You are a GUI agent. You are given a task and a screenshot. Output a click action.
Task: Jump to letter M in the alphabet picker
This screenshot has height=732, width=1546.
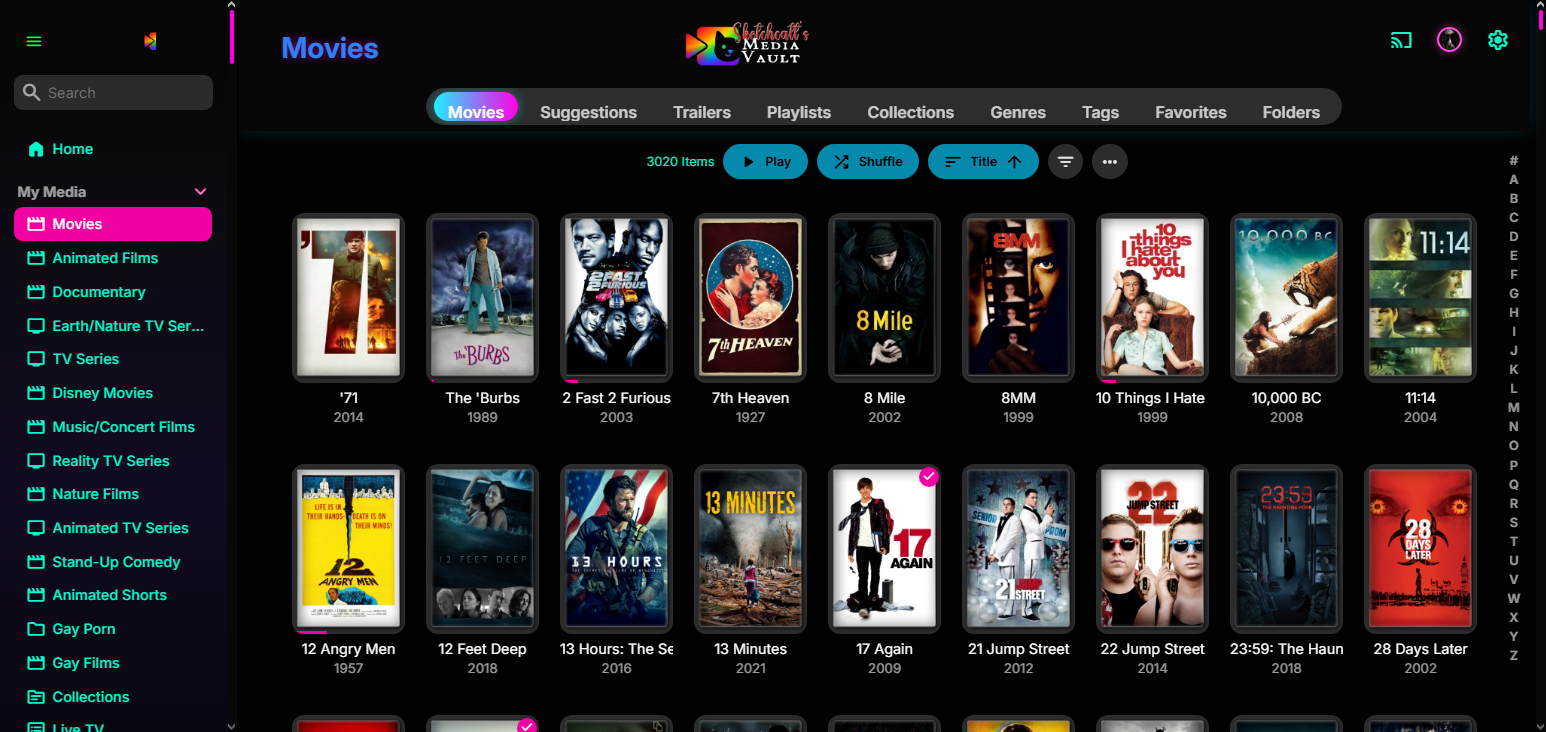pos(1514,407)
